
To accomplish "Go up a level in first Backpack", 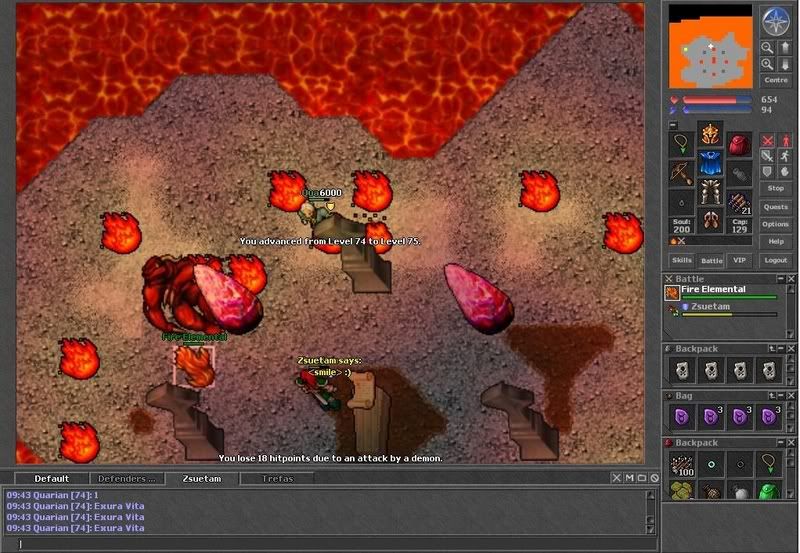I will click(x=772, y=348).
